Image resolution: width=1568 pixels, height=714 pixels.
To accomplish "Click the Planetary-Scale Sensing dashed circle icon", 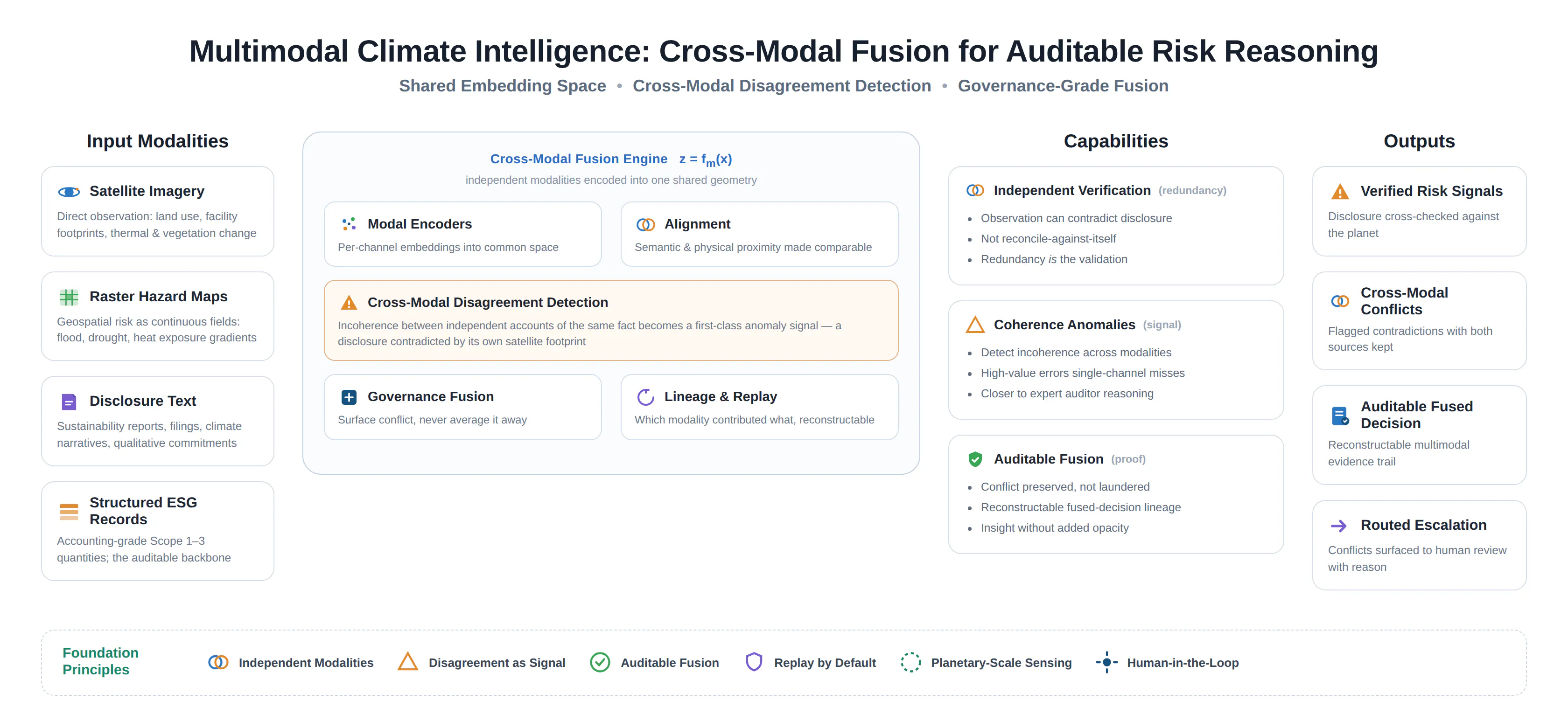I will (910, 662).
